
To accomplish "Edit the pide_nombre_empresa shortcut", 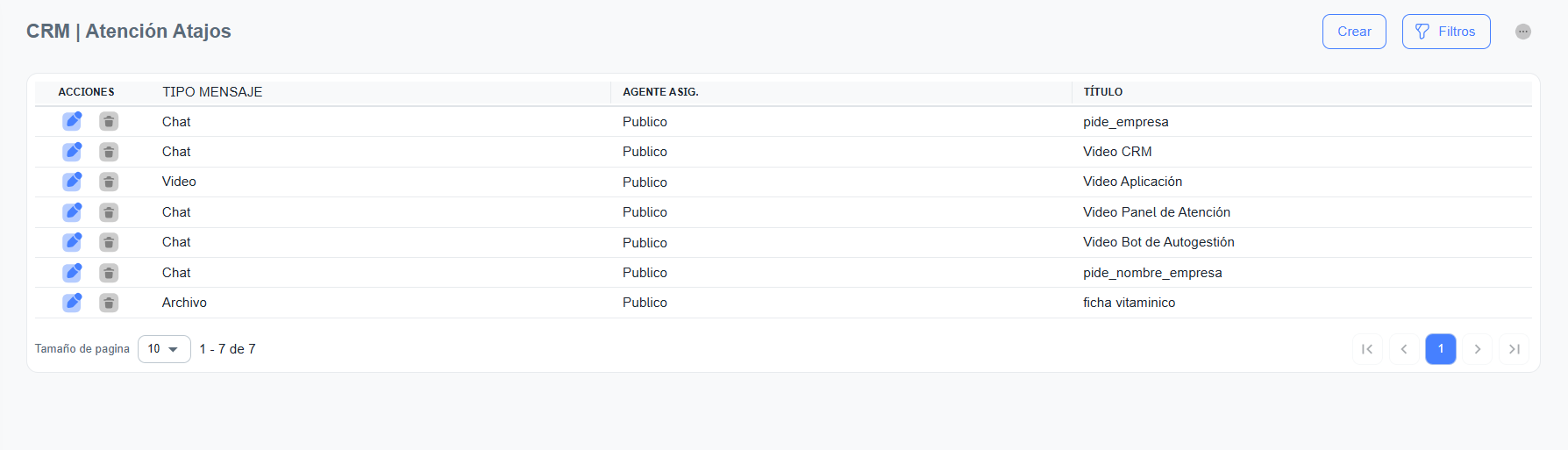I will (x=72, y=273).
